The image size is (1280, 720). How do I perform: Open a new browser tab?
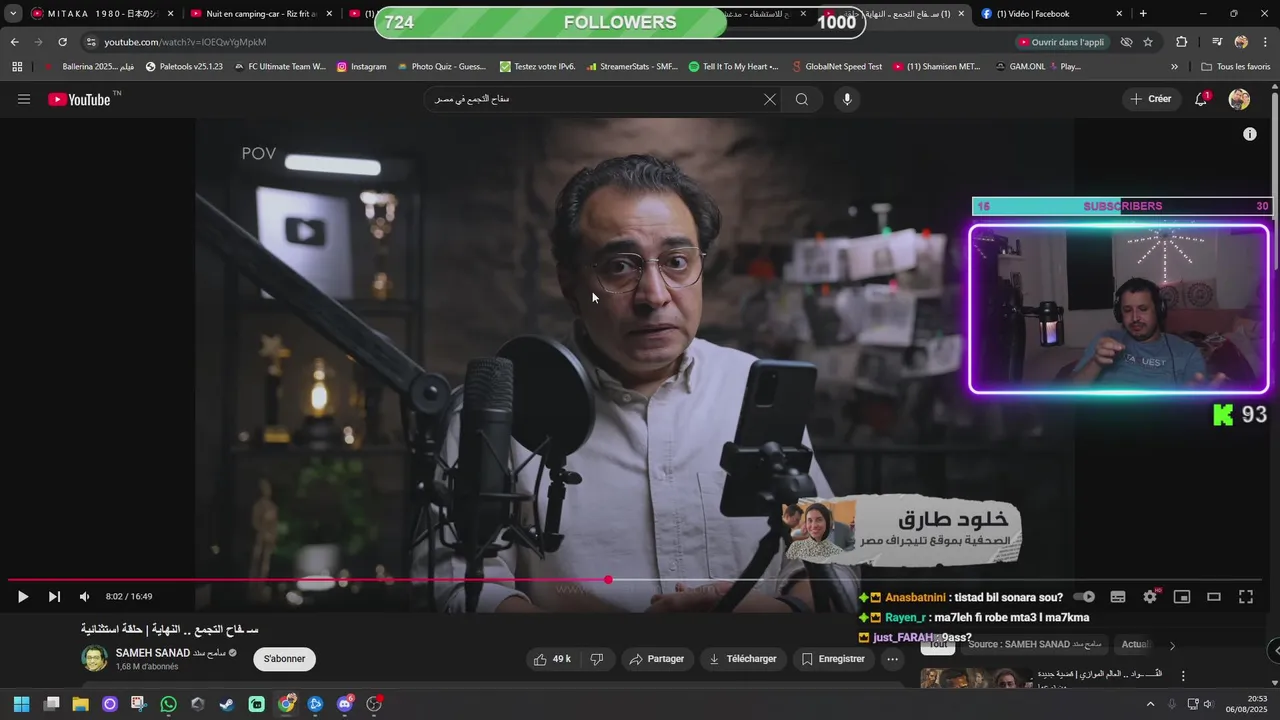click(1143, 14)
